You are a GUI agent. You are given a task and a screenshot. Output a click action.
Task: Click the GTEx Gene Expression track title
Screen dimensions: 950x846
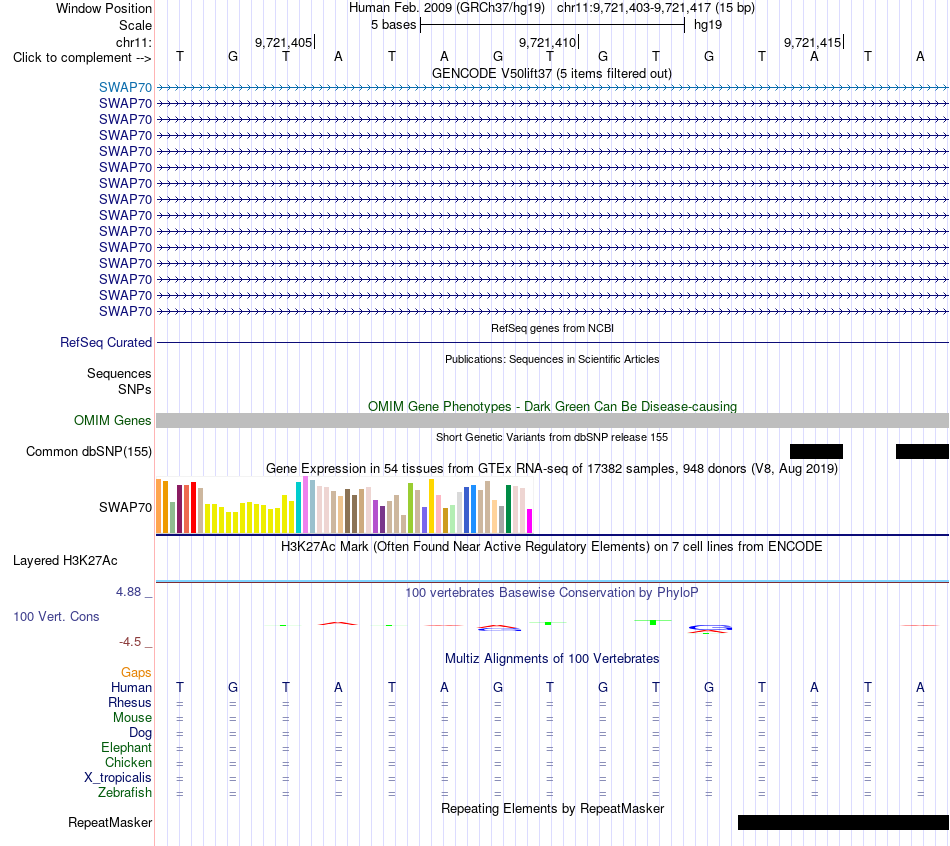[x=552, y=468]
